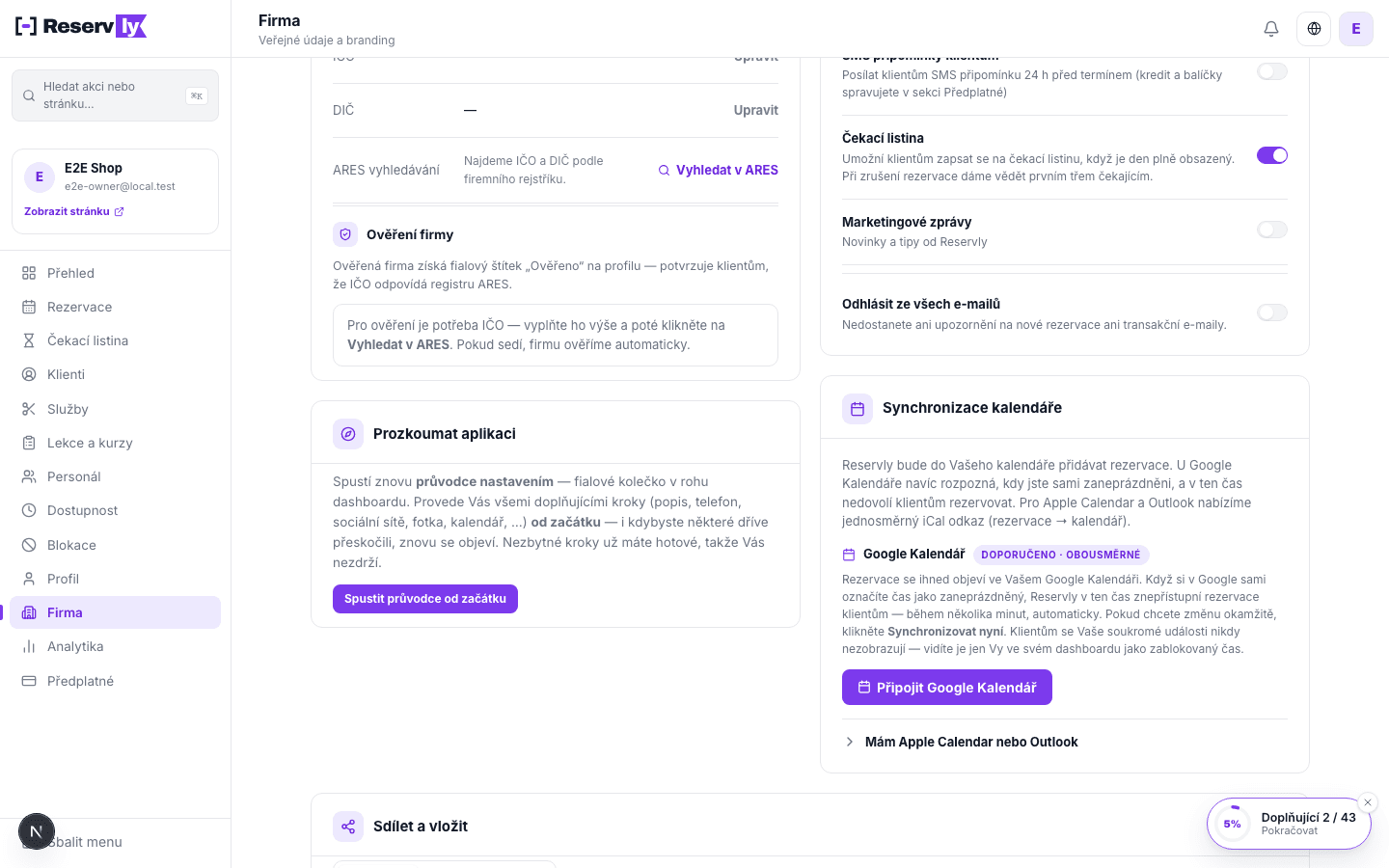Enable Marketingové zprávy toggle
This screenshot has width=1389, height=868.
click(x=1272, y=230)
